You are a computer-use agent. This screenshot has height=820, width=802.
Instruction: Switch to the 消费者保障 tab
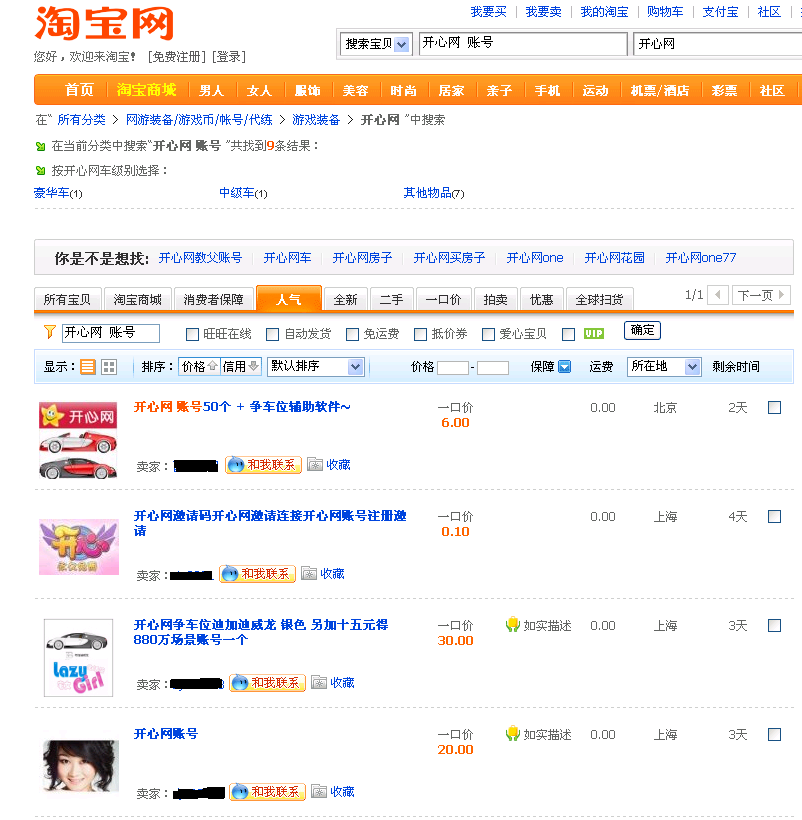point(213,300)
